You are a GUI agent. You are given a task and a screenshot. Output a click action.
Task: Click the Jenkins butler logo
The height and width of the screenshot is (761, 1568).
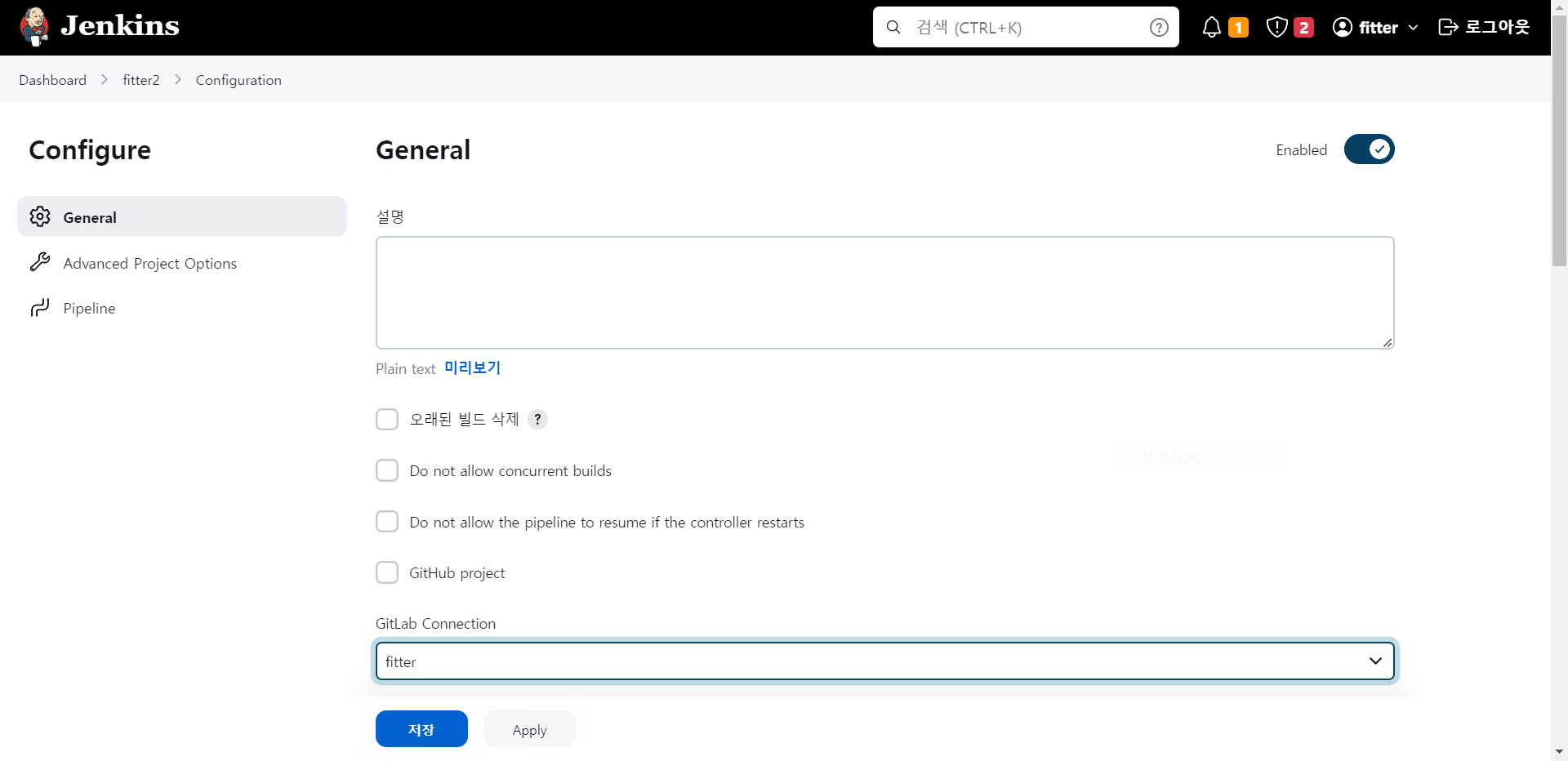(x=34, y=27)
